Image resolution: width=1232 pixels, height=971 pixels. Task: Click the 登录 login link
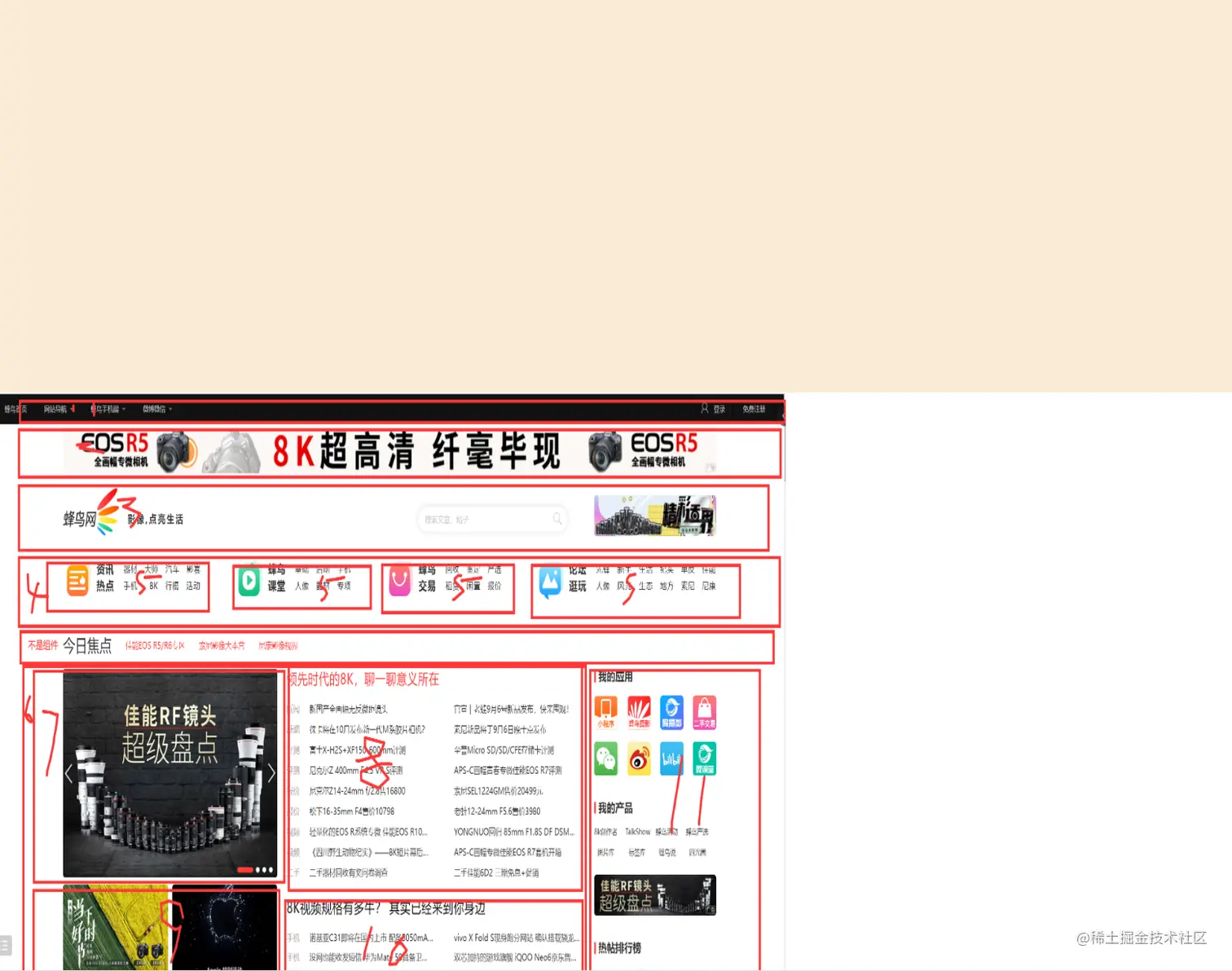tap(719, 409)
